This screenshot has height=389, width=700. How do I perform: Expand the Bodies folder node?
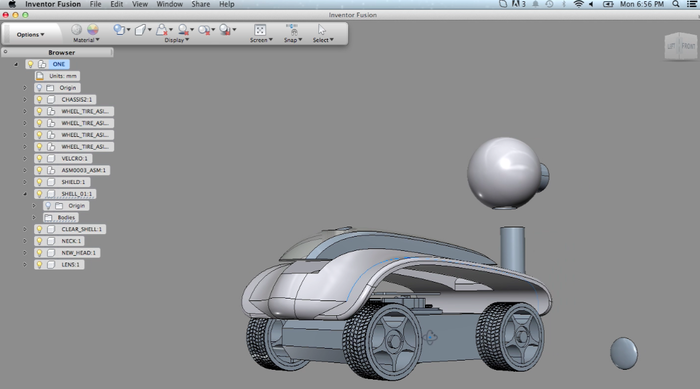point(34,218)
